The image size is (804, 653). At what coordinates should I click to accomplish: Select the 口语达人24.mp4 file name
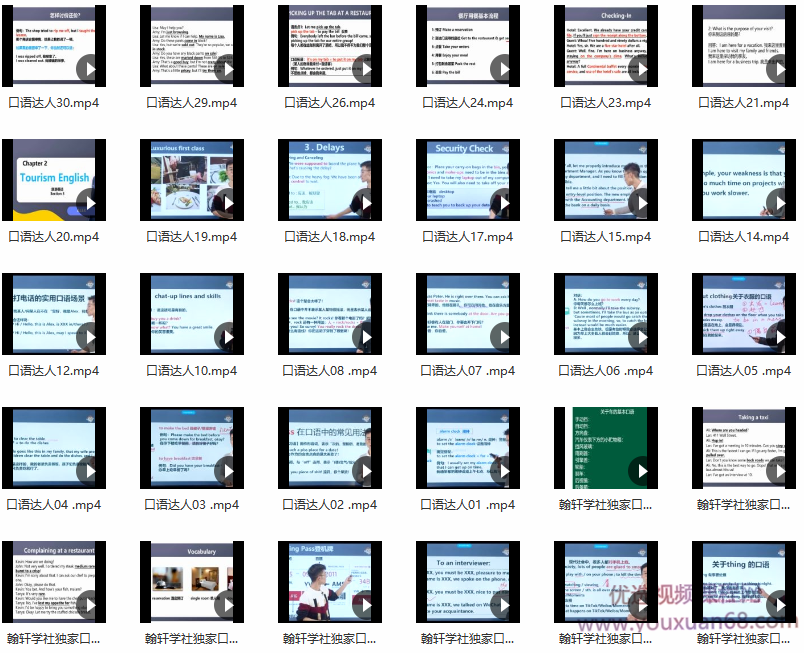pos(467,103)
